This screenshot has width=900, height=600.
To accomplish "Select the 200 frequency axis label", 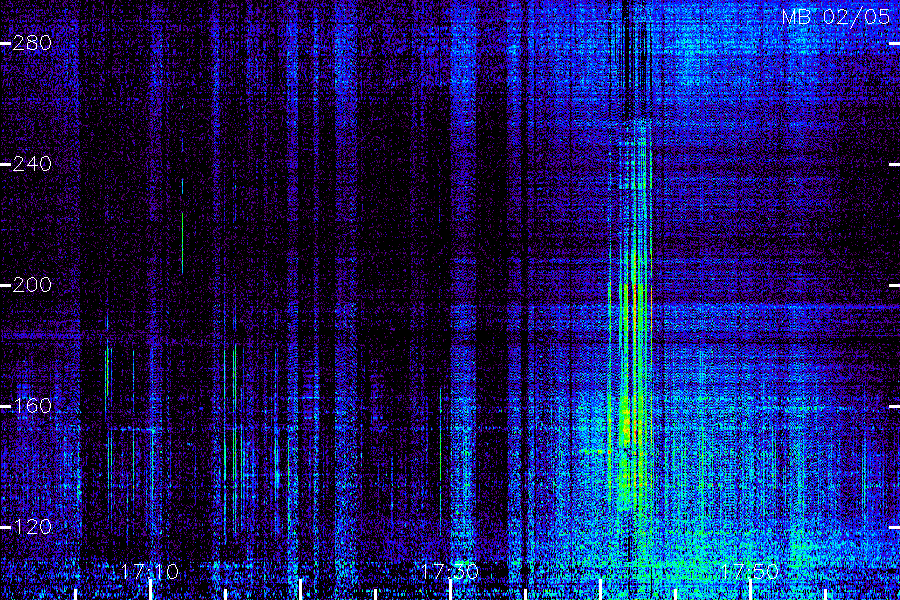I will pos(32,285).
